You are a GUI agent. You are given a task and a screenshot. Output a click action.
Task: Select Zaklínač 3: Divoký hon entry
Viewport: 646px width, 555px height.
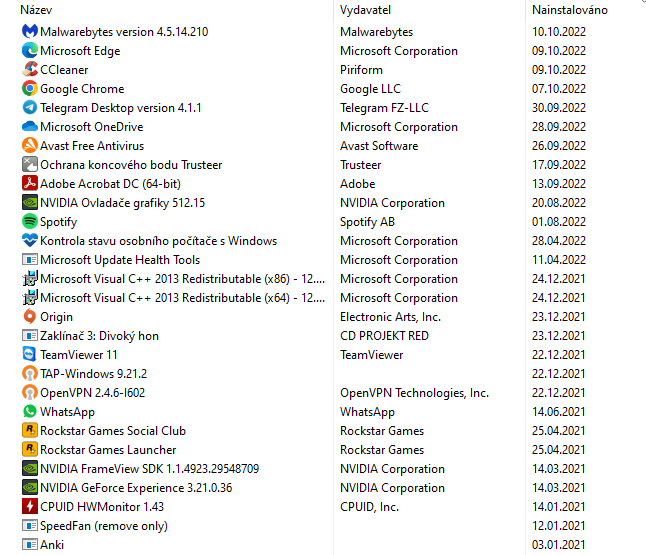click(x=99, y=336)
